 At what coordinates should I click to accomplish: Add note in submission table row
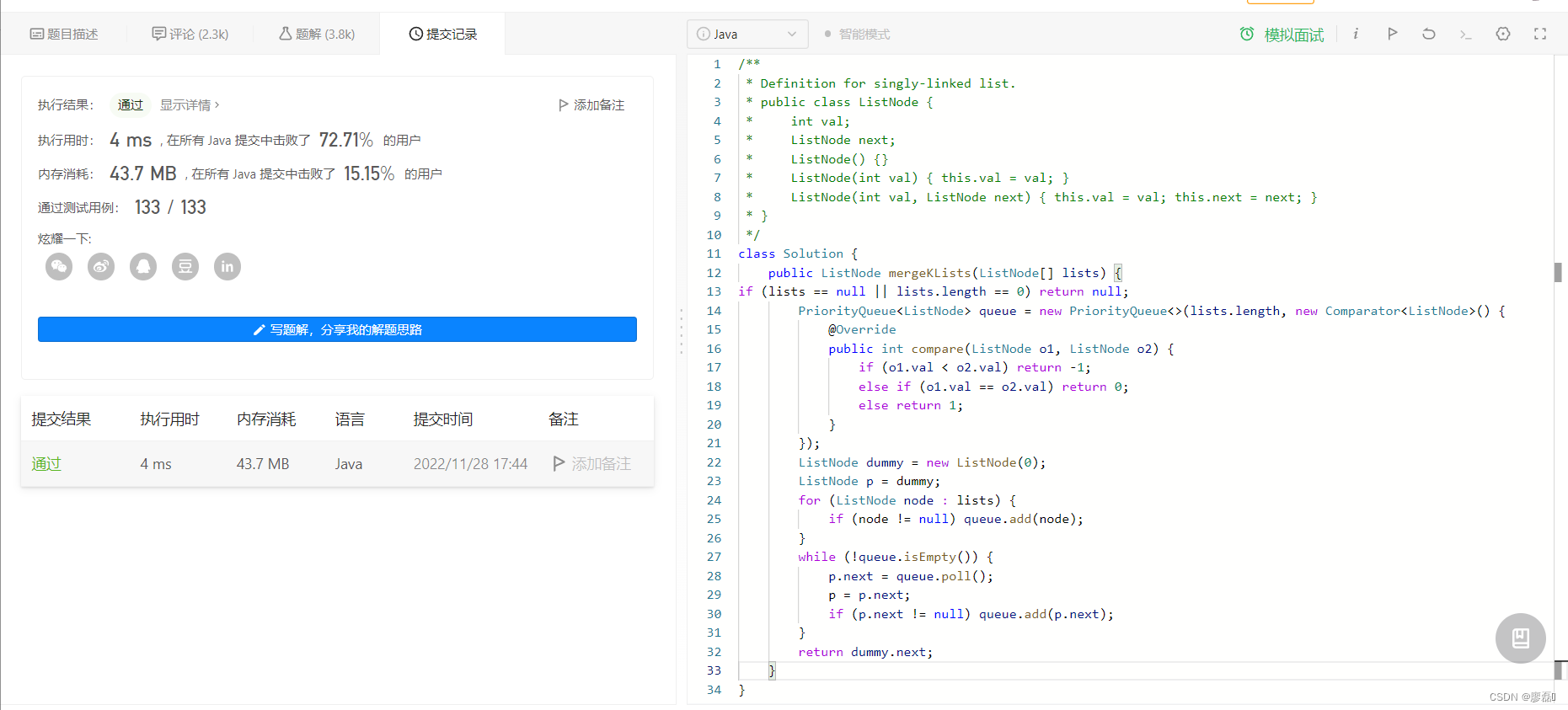pyautogui.click(x=592, y=464)
